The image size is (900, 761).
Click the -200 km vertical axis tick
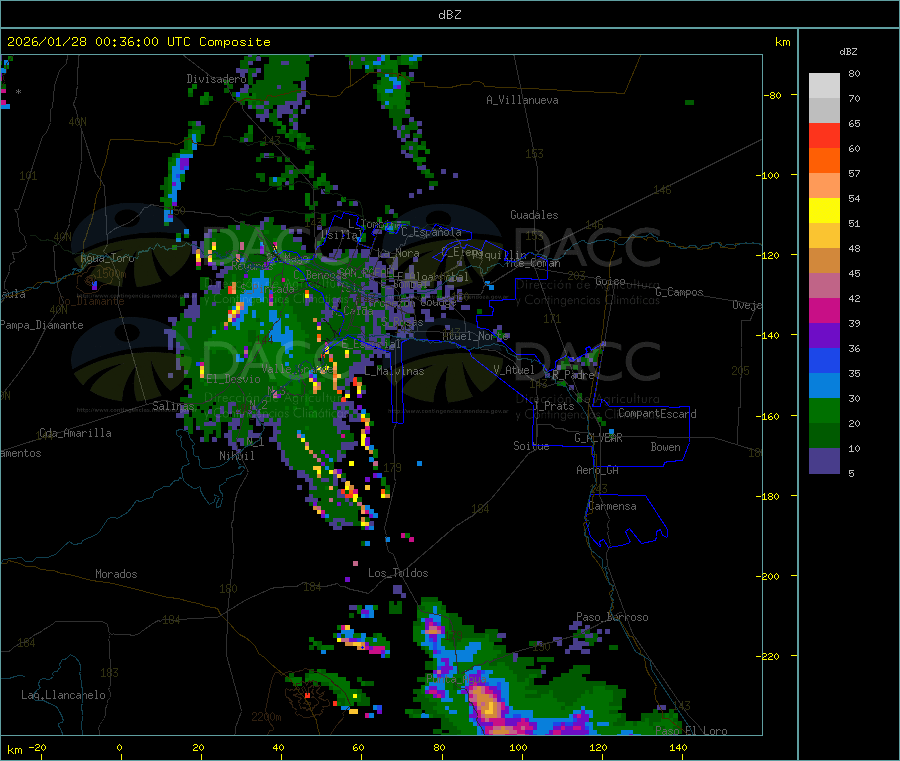click(769, 576)
